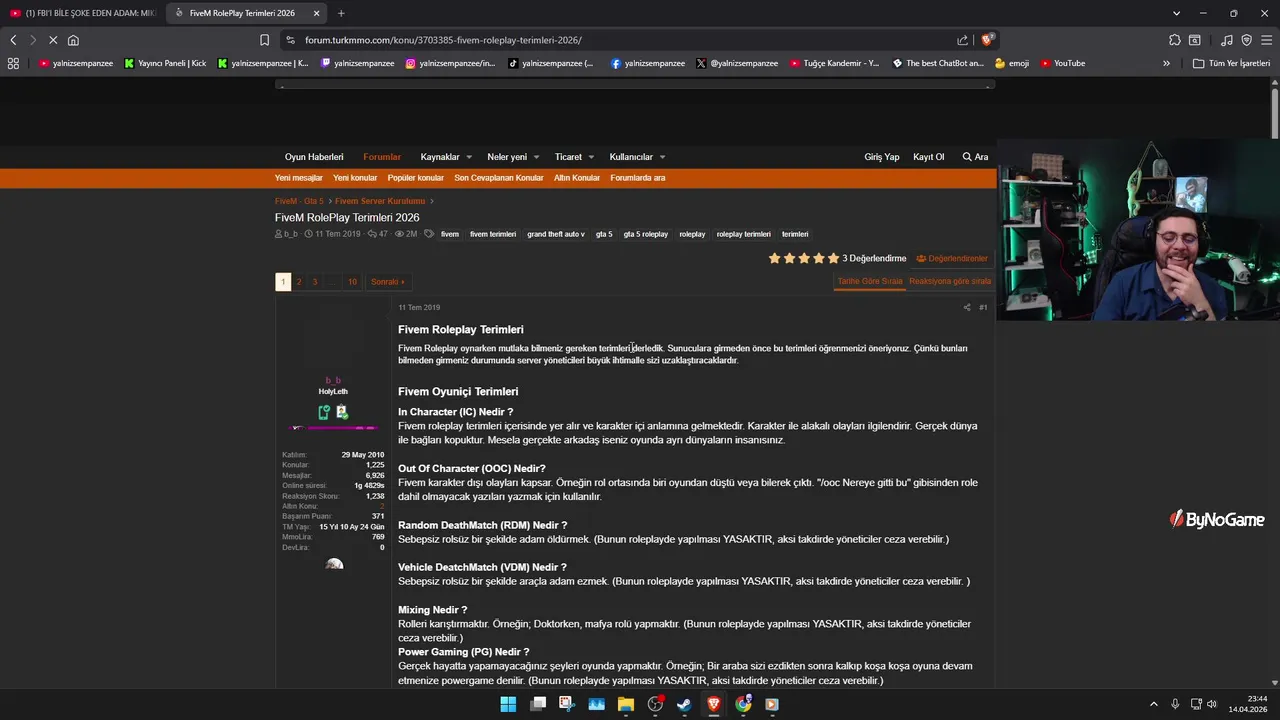Click the tag icon beside thread tags
Viewport: 1280px width, 720px height.
429,234
